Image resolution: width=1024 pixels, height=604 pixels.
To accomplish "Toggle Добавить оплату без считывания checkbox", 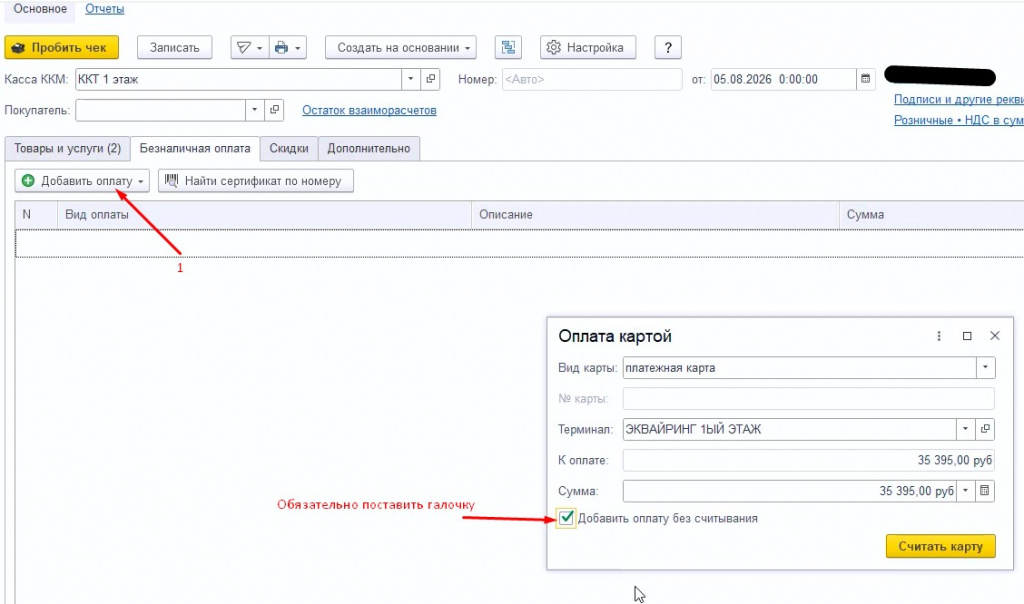I will [x=566, y=518].
